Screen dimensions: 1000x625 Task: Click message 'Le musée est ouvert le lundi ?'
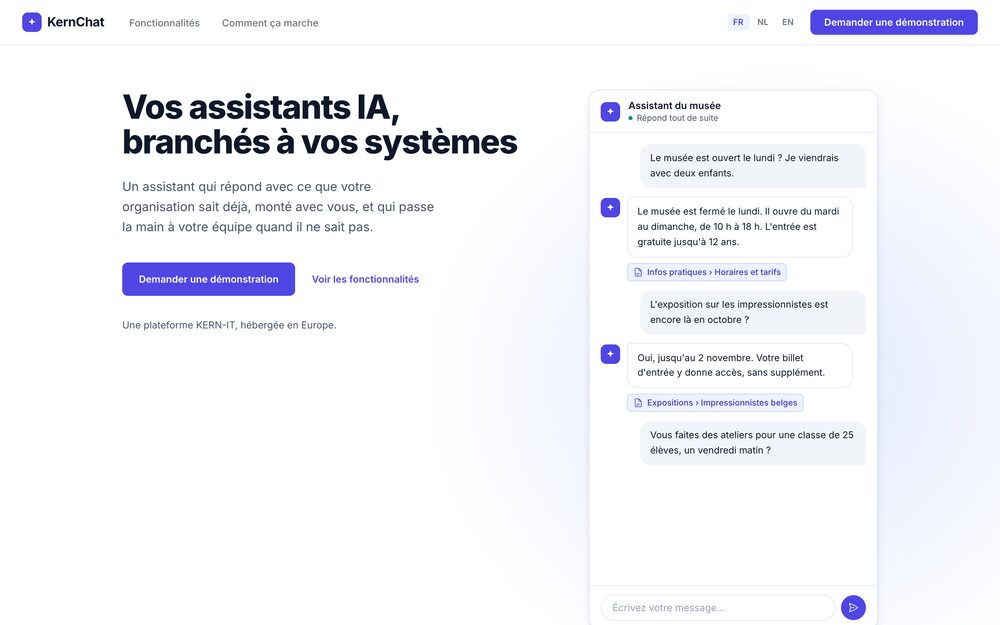coord(753,166)
